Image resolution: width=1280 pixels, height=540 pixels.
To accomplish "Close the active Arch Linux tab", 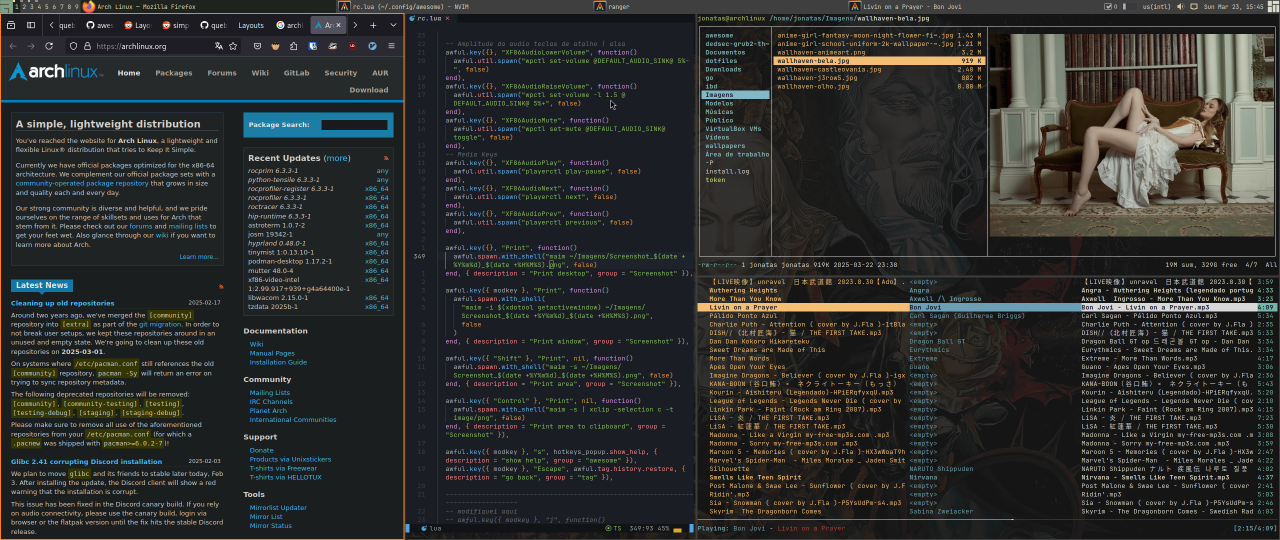I will tap(338, 25).
